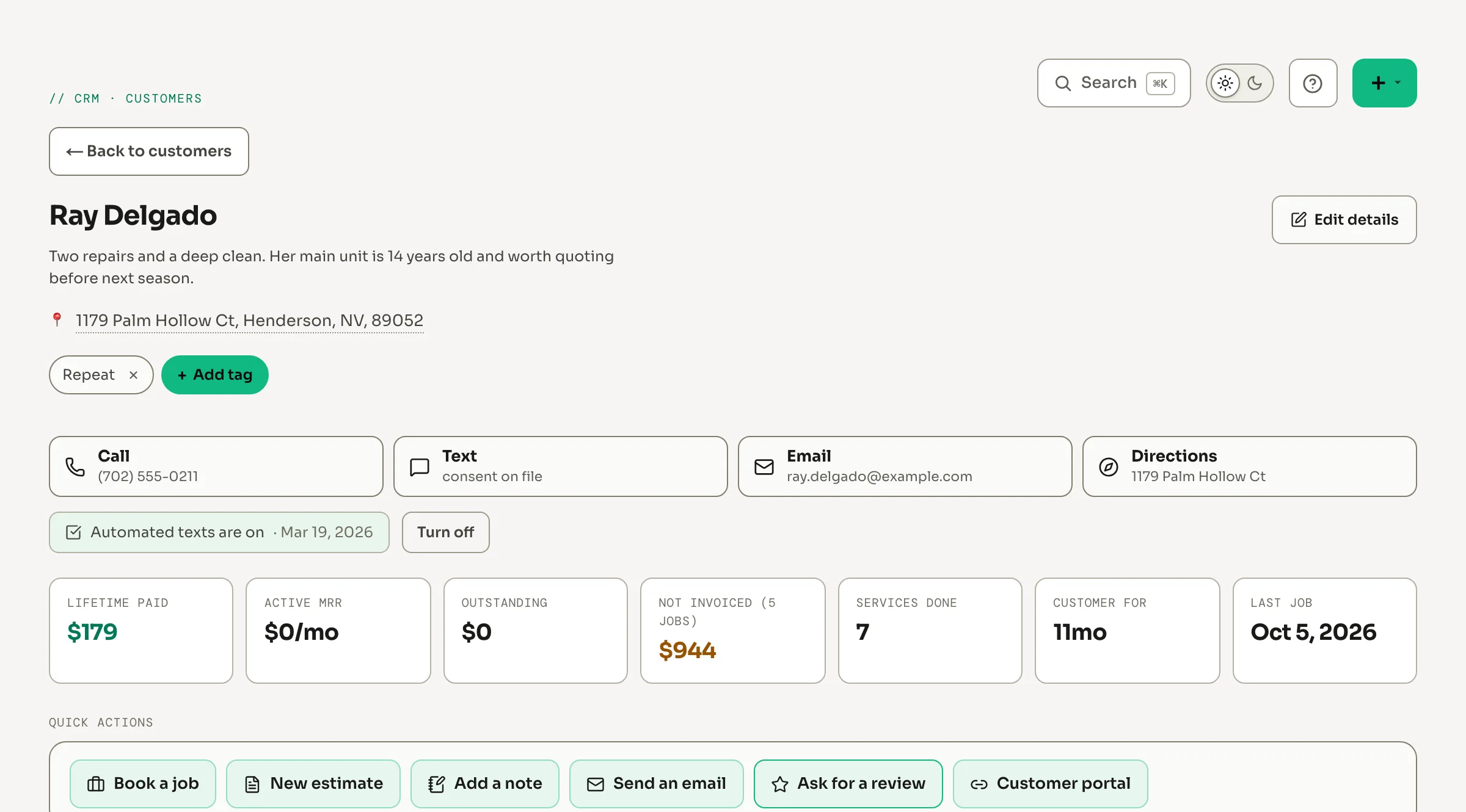This screenshot has width=1466, height=812.
Task: Click the Edit details pencil icon
Action: pos(1299,220)
